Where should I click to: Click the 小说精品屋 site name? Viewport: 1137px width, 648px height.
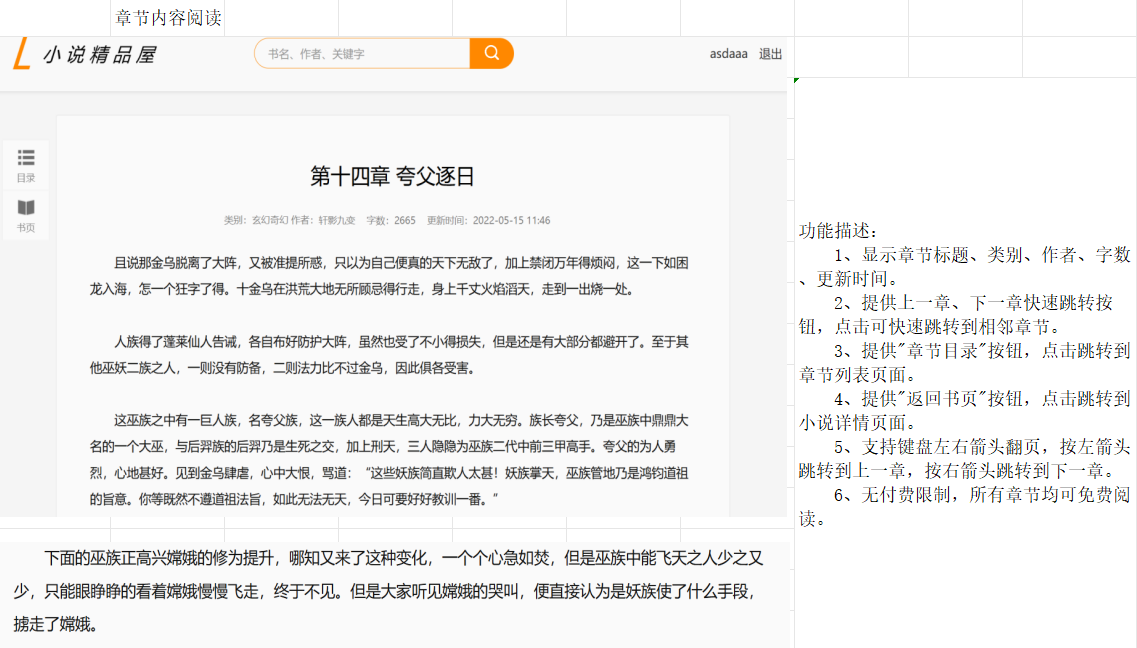tap(100, 54)
